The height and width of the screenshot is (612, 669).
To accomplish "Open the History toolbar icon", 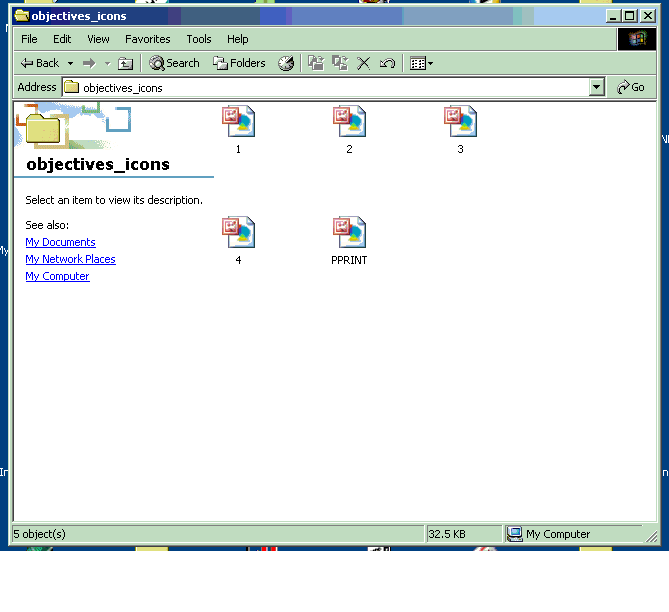I will 286,63.
